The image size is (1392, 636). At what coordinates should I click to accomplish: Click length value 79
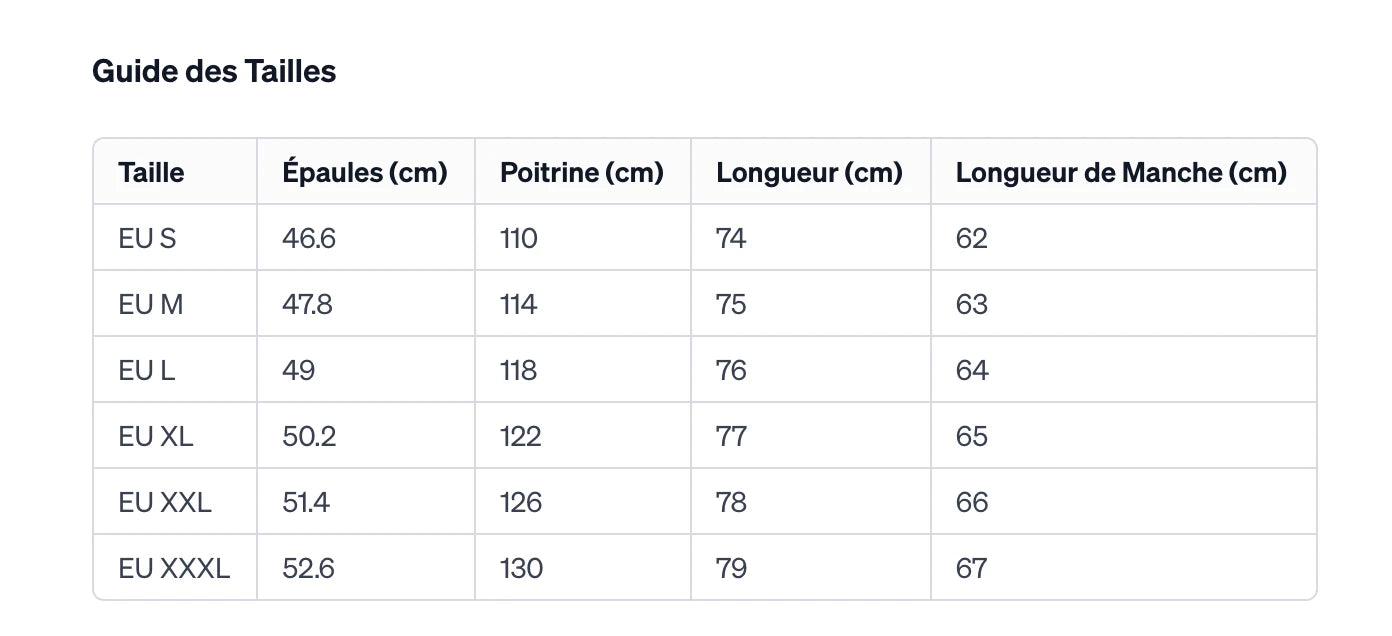(731, 568)
